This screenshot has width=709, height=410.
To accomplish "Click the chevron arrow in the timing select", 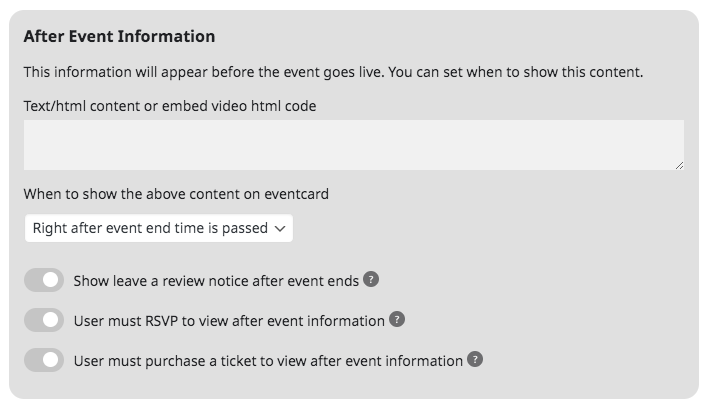I will tap(280, 229).
